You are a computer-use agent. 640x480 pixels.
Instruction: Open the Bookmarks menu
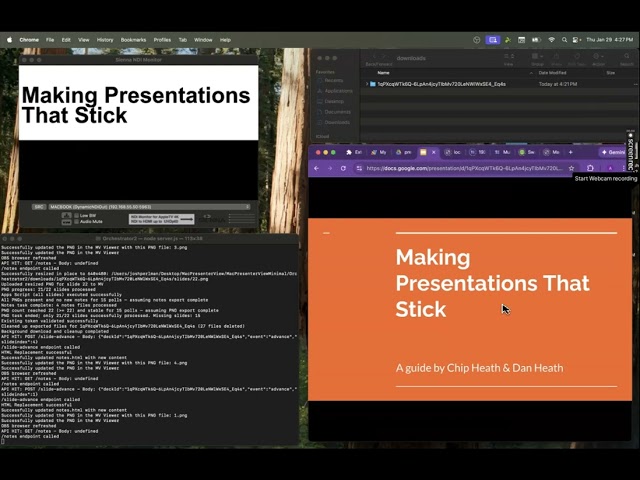pos(133,40)
